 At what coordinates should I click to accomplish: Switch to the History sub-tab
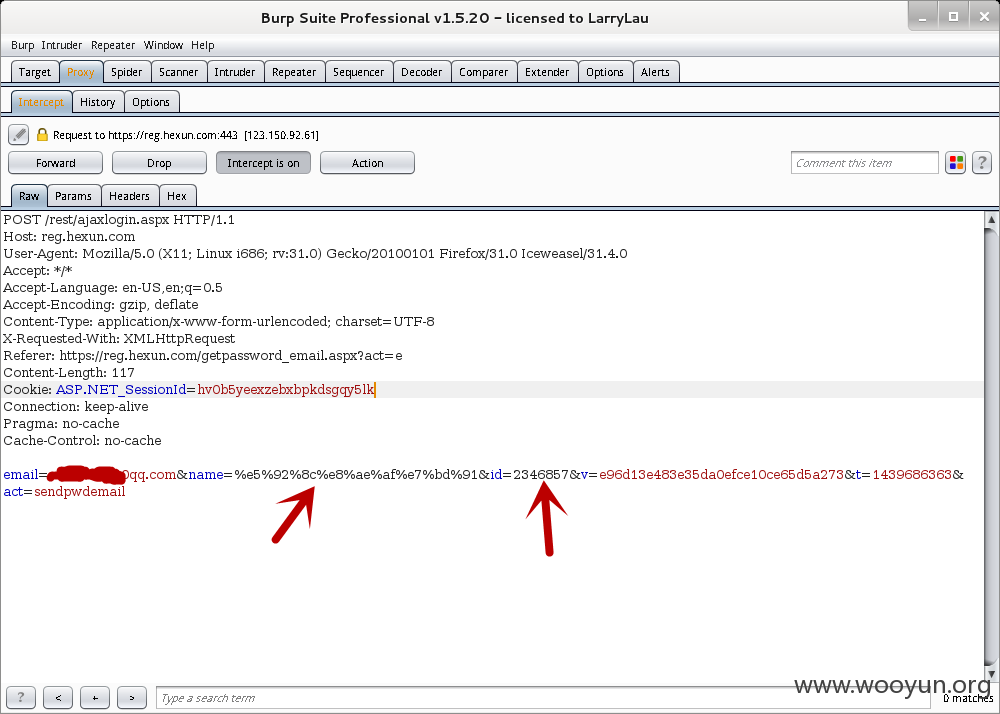[98, 102]
